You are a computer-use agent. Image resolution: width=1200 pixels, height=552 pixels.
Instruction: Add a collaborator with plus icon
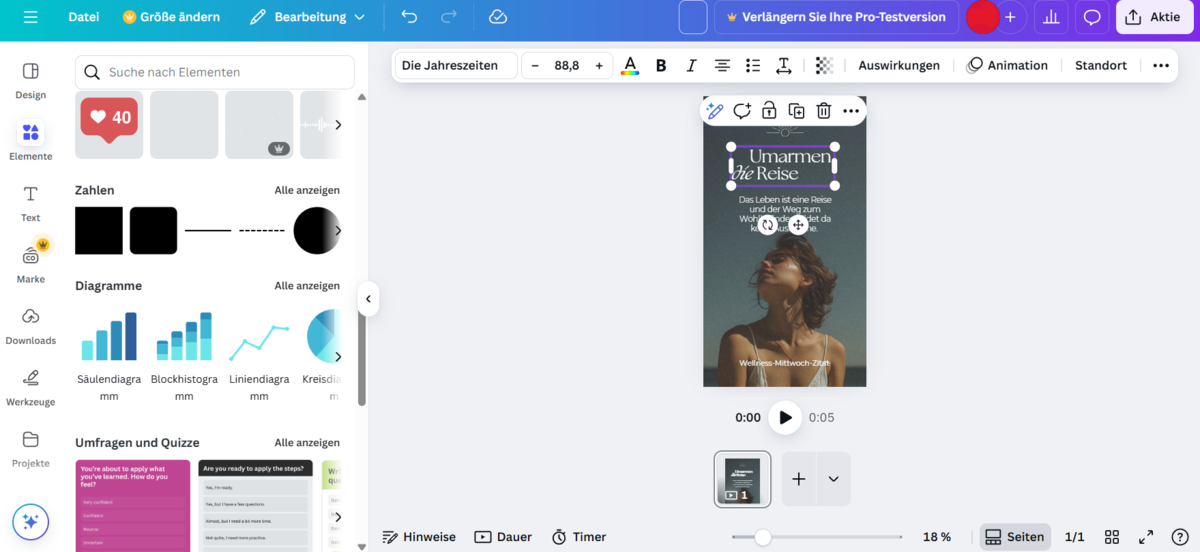[1010, 17]
